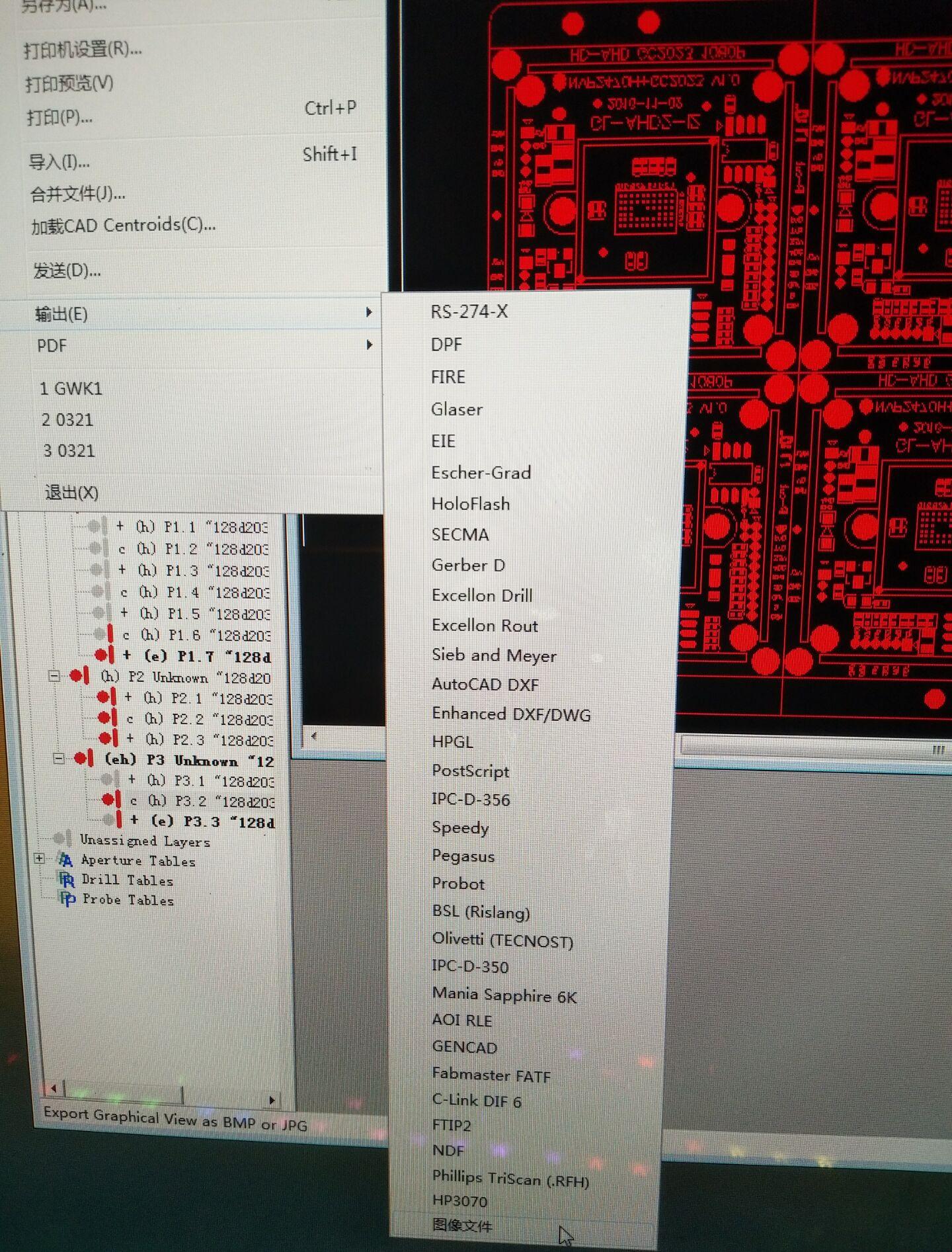
Task: Collapse the P3 Unknown tree node
Action: [58, 759]
